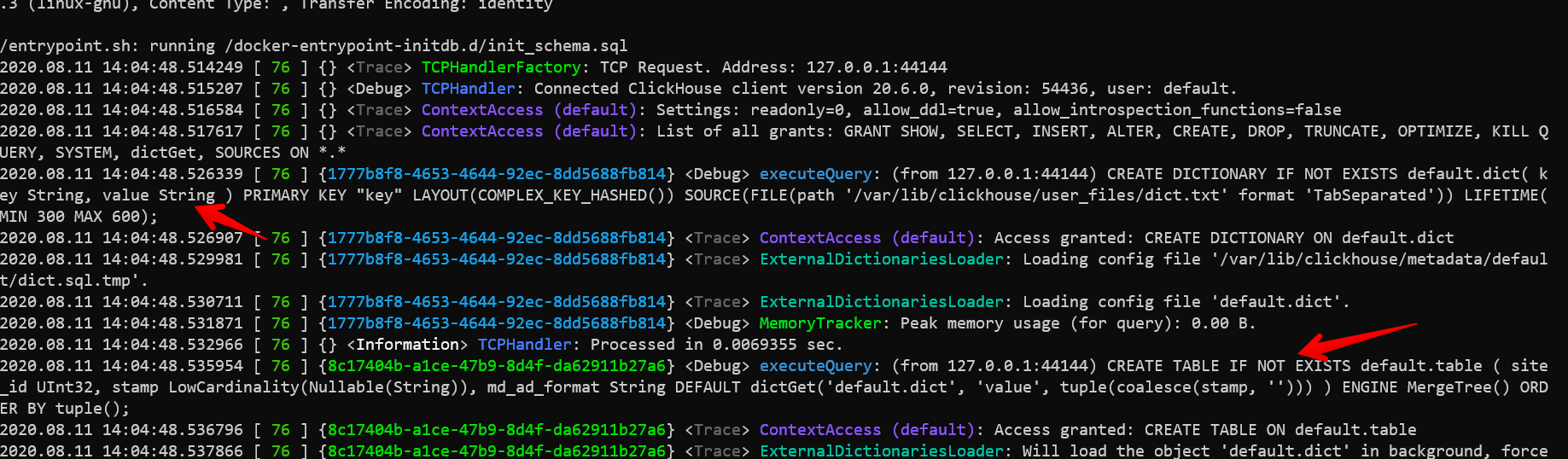Screen dimensions: 1568x459
Task: Click the green 'MemoryTracker' logger name
Action: [820, 323]
